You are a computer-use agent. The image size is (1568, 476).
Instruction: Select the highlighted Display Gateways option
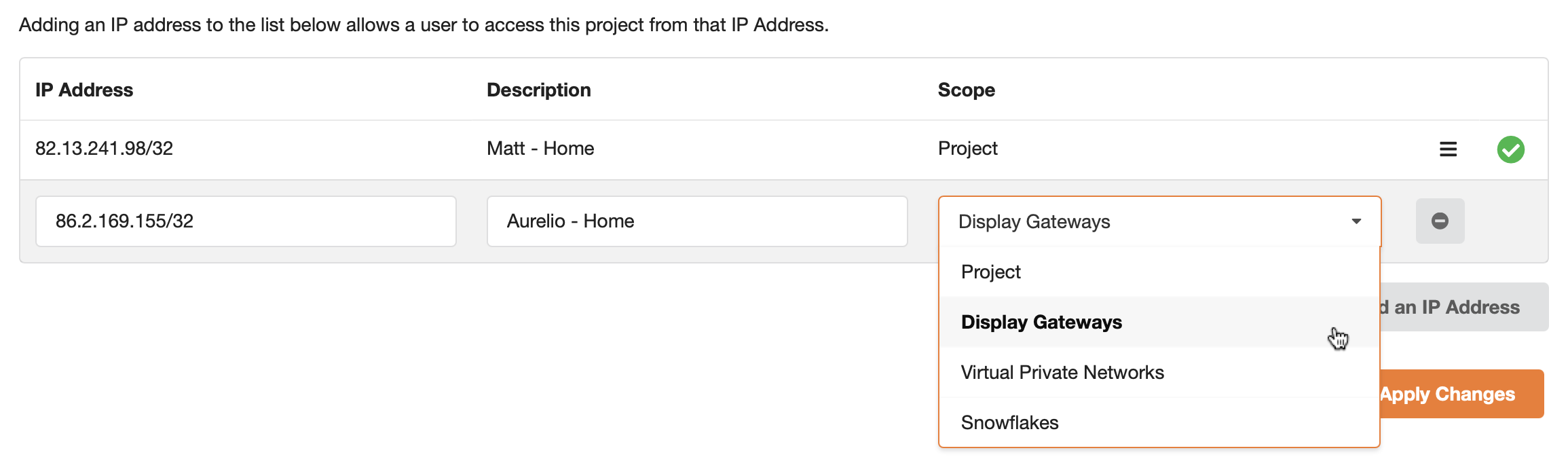click(x=1041, y=322)
